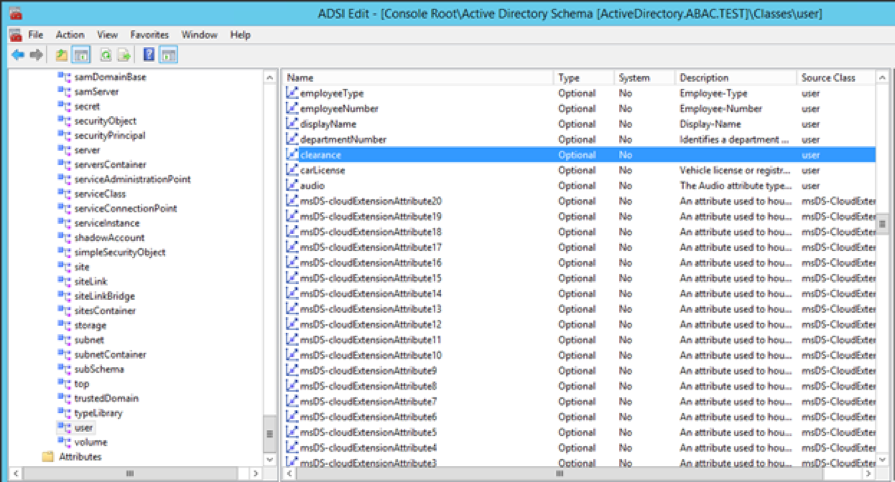Sort list by System column header
This screenshot has height=482, width=895.
(x=644, y=78)
